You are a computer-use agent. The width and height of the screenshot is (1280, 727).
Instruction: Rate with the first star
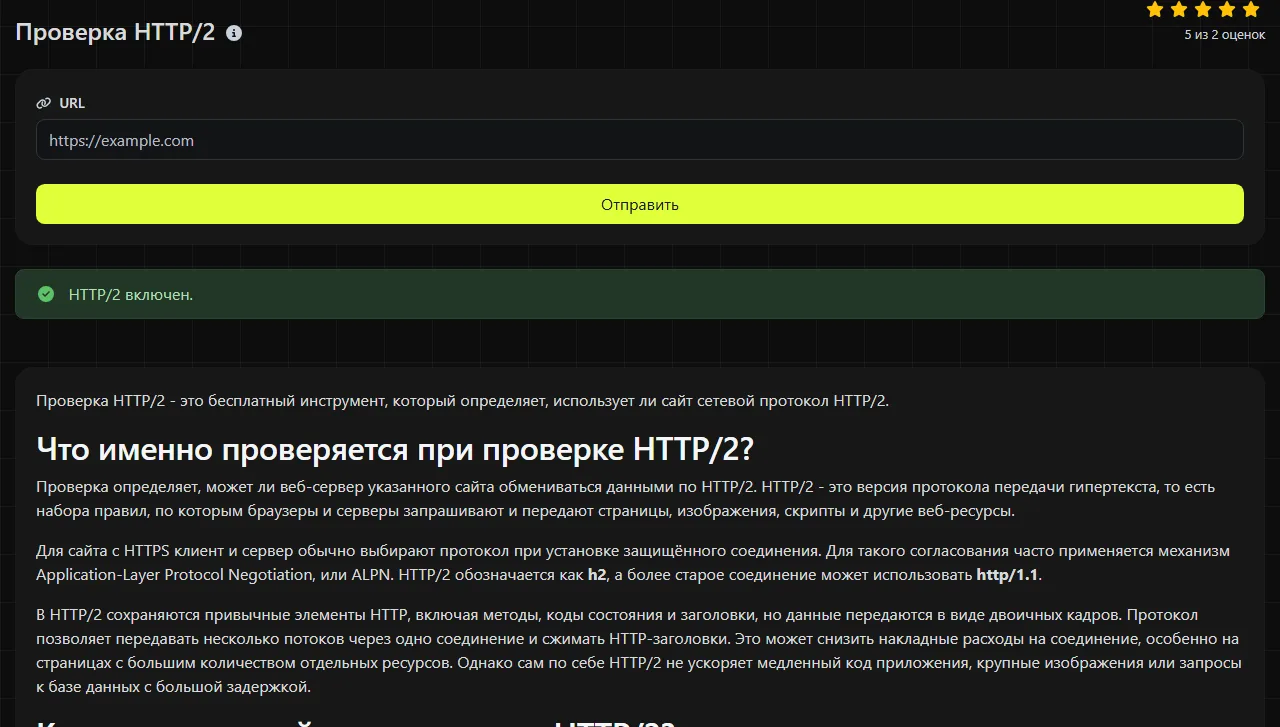[x=1155, y=10]
